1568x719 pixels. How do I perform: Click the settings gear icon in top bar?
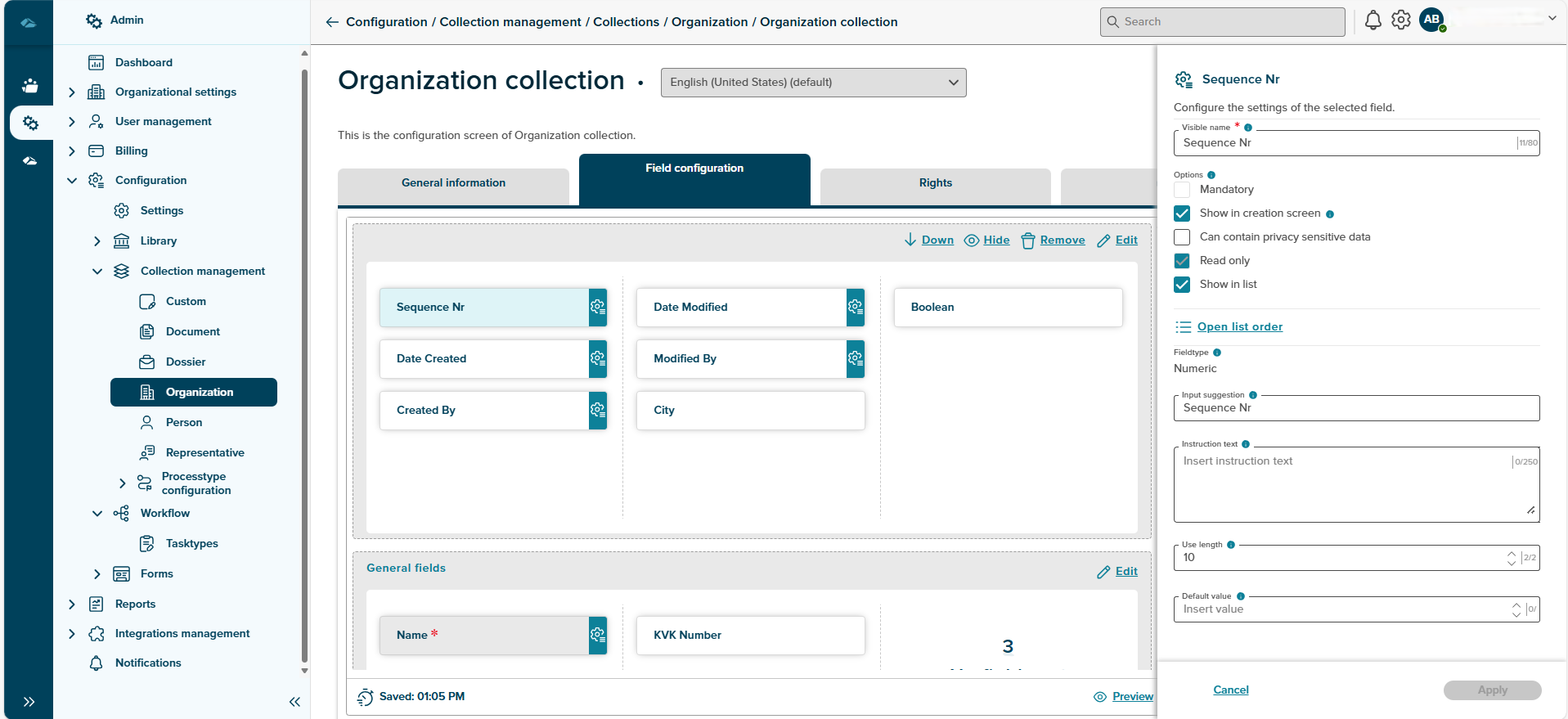(1401, 20)
